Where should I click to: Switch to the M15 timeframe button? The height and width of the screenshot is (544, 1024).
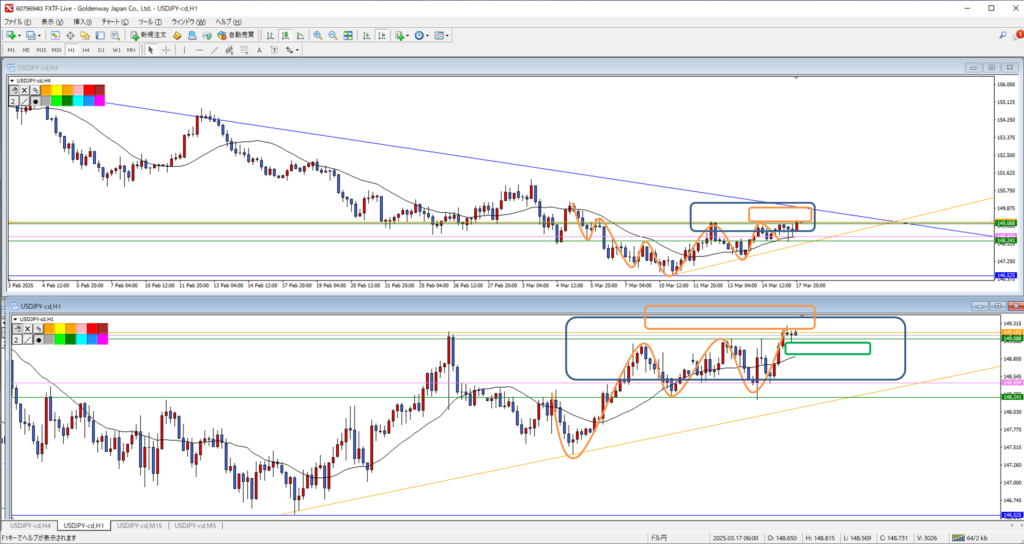[x=41, y=50]
